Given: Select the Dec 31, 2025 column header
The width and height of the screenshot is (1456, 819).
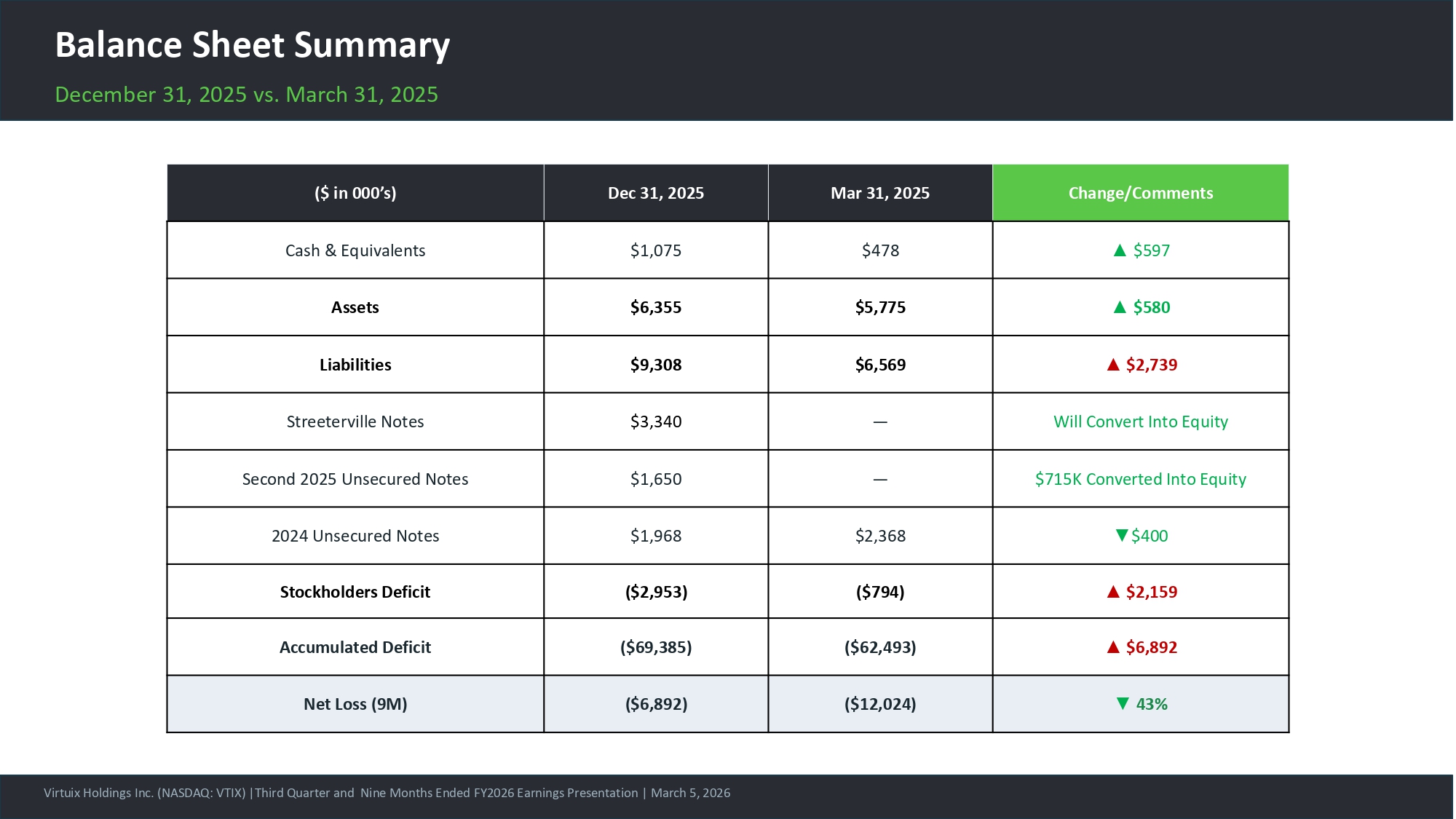Looking at the screenshot, I should 655,193.
